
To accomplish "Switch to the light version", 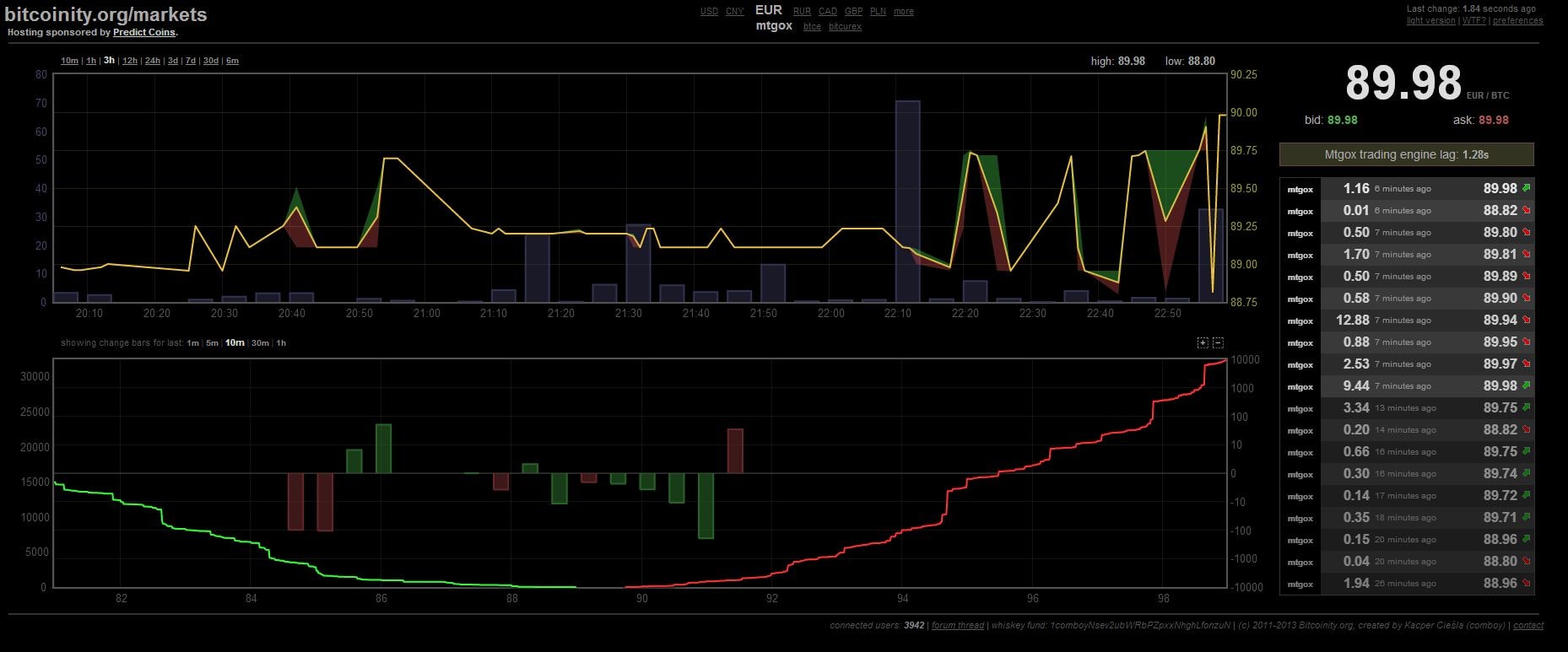I will pyautogui.click(x=1430, y=21).
